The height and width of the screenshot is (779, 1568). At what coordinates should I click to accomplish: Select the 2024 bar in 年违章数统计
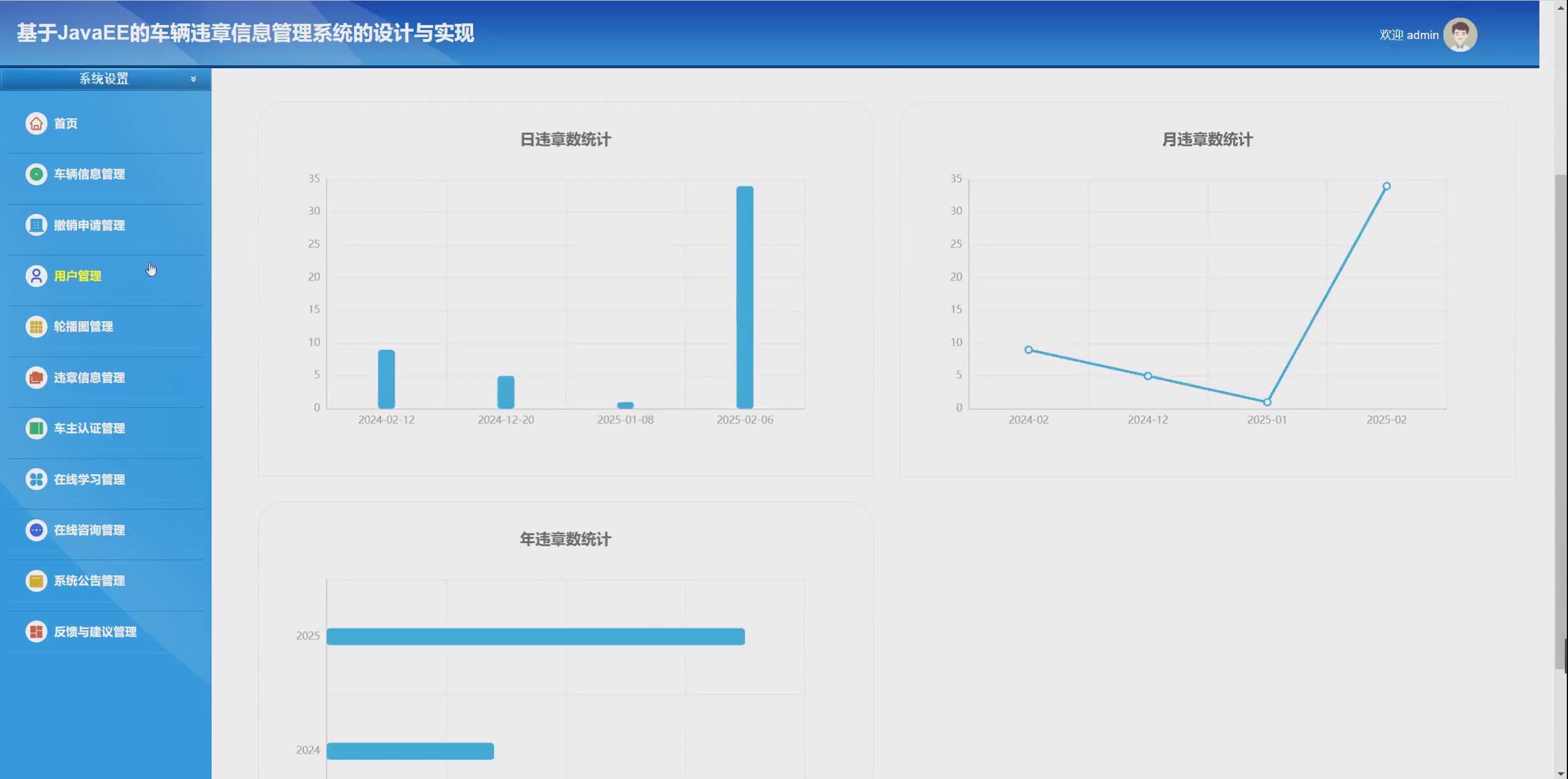[x=410, y=750]
